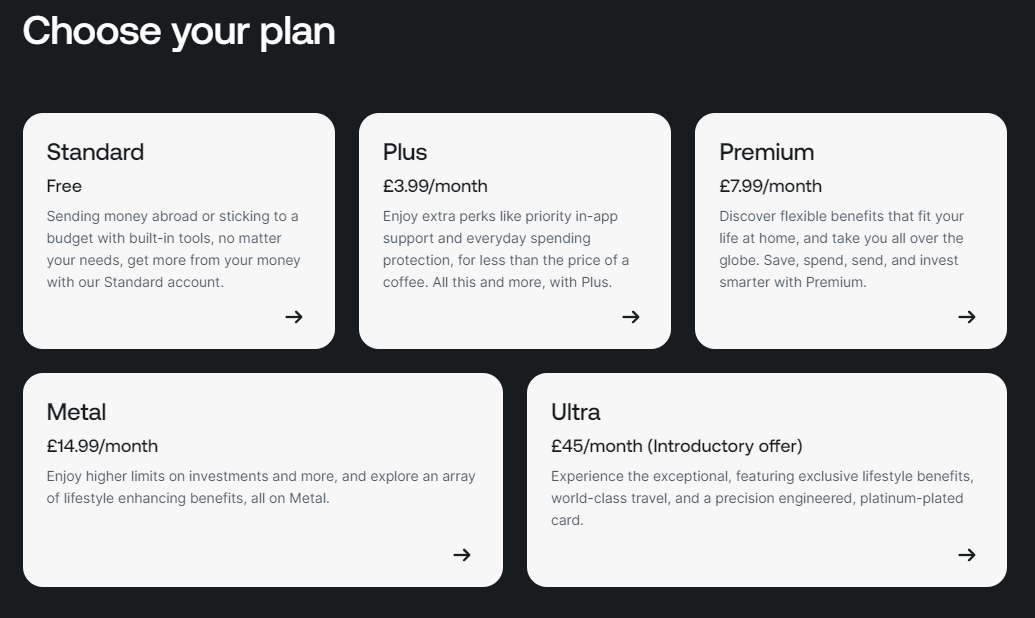Screen dimensions: 1035x618
Task: Select the £14.99/month price text
Action: pos(102,446)
